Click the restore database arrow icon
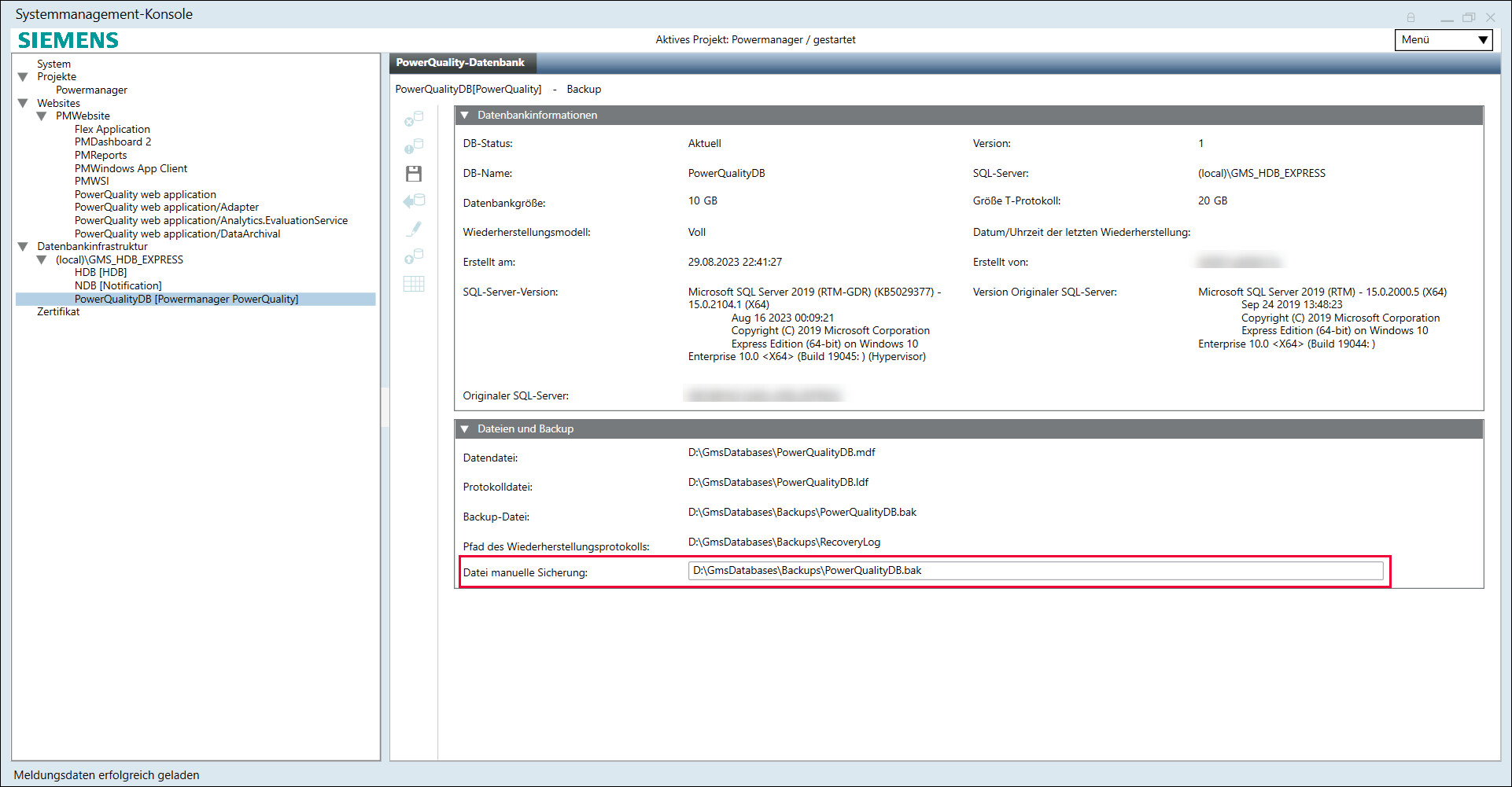Image resolution: width=1512 pixels, height=787 pixels. coord(414,201)
